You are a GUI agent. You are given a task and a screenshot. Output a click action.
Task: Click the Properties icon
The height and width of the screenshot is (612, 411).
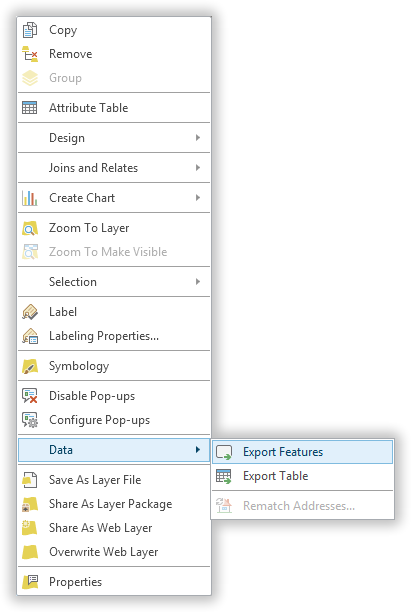30,582
